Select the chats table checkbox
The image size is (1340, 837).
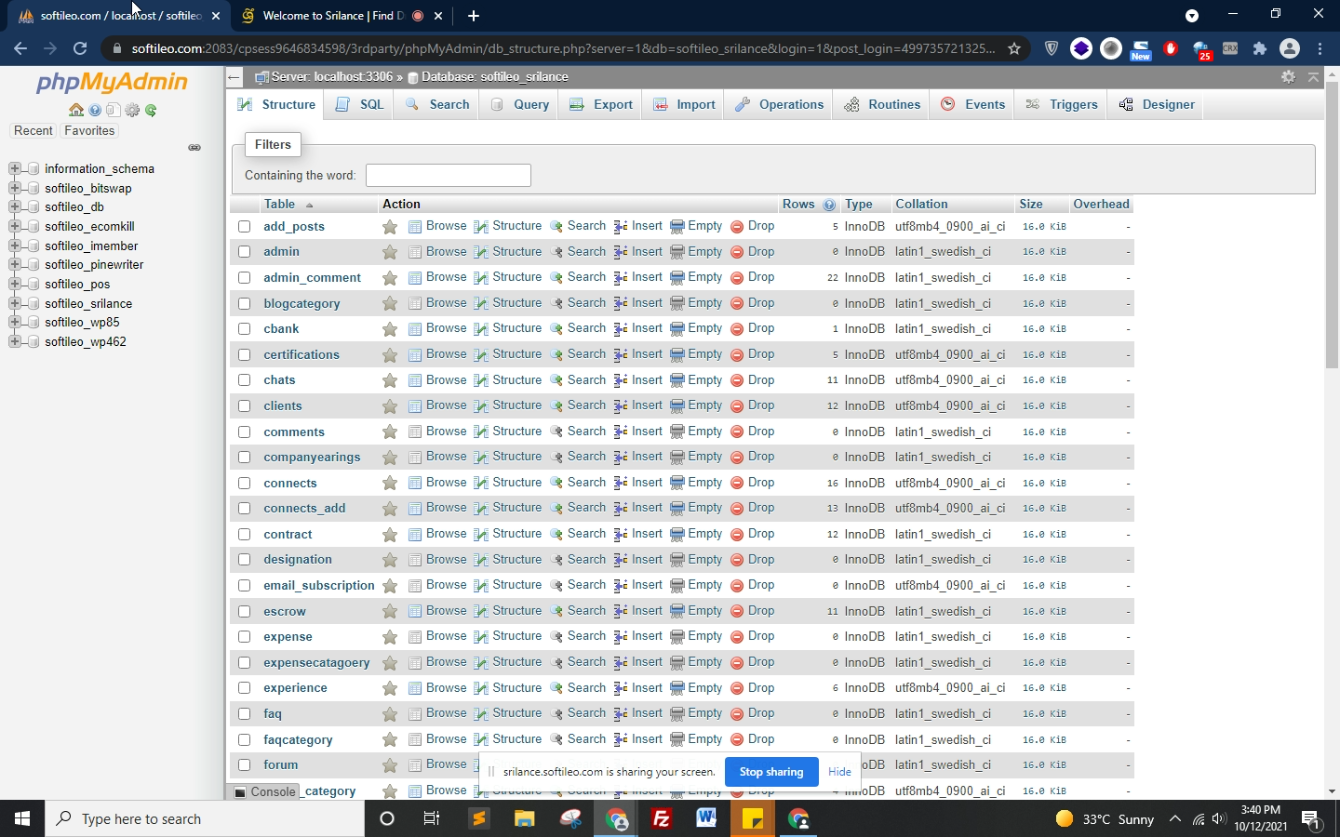point(244,380)
